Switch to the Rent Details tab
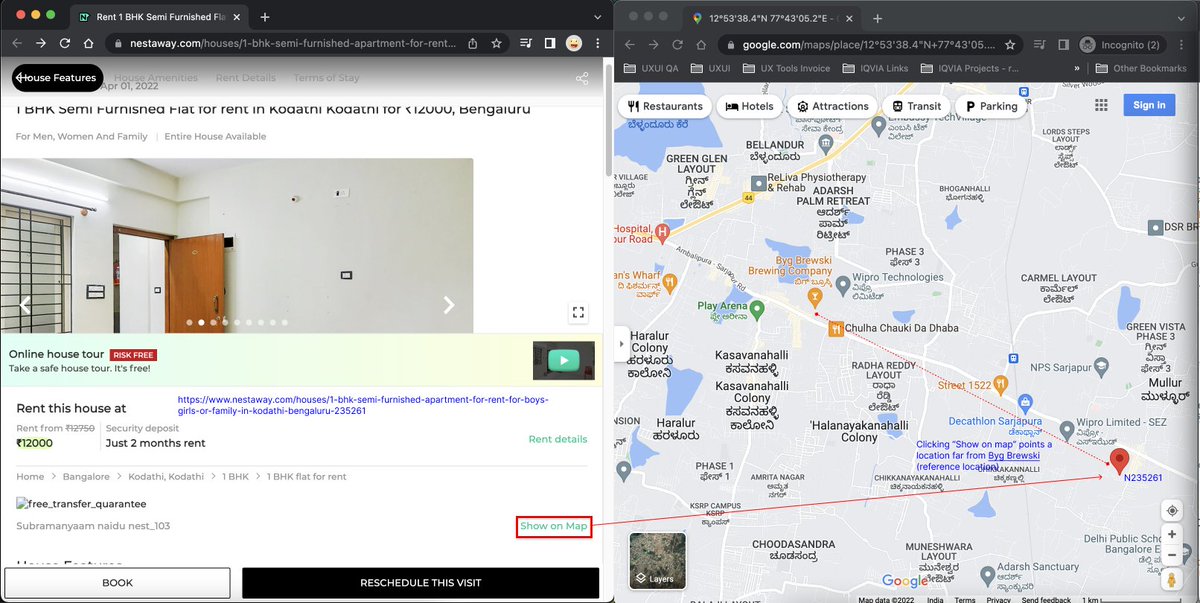The height and width of the screenshot is (603, 1200). (x=246, y=78)
